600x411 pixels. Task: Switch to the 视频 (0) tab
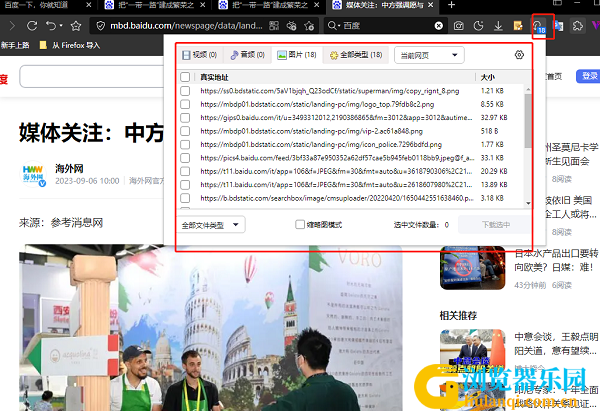(x=200, y=55)
